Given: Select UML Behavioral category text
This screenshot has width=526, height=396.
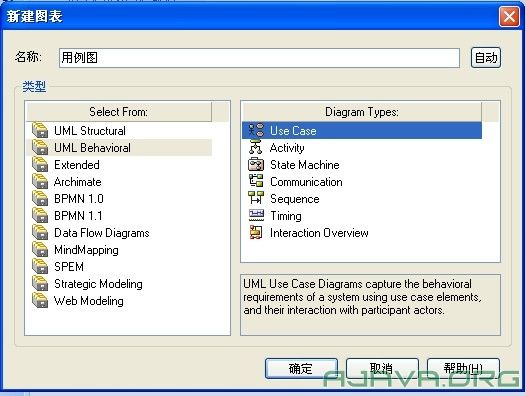Looking at the screenshot, I should point(92,148).
